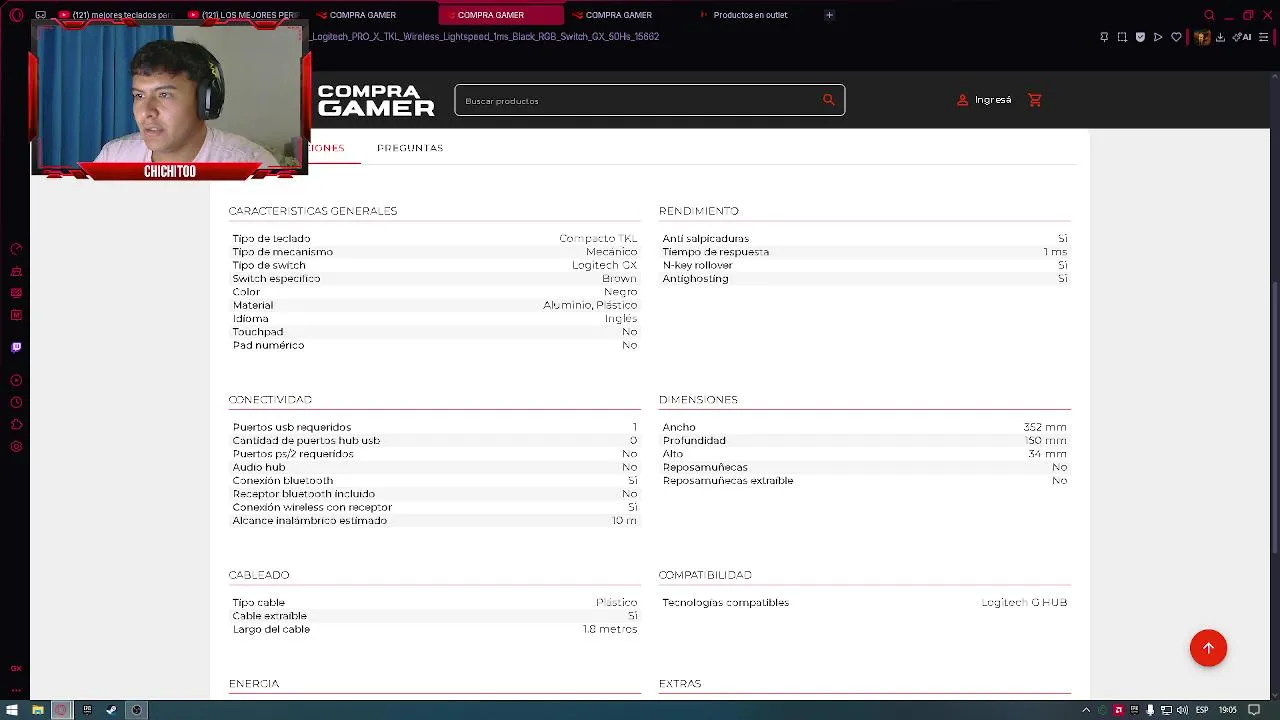Image resolution: width=1280 pixels, height=720 pixels.
Task: Open the 'M' mods icon in sidebar
Action: 16,315
